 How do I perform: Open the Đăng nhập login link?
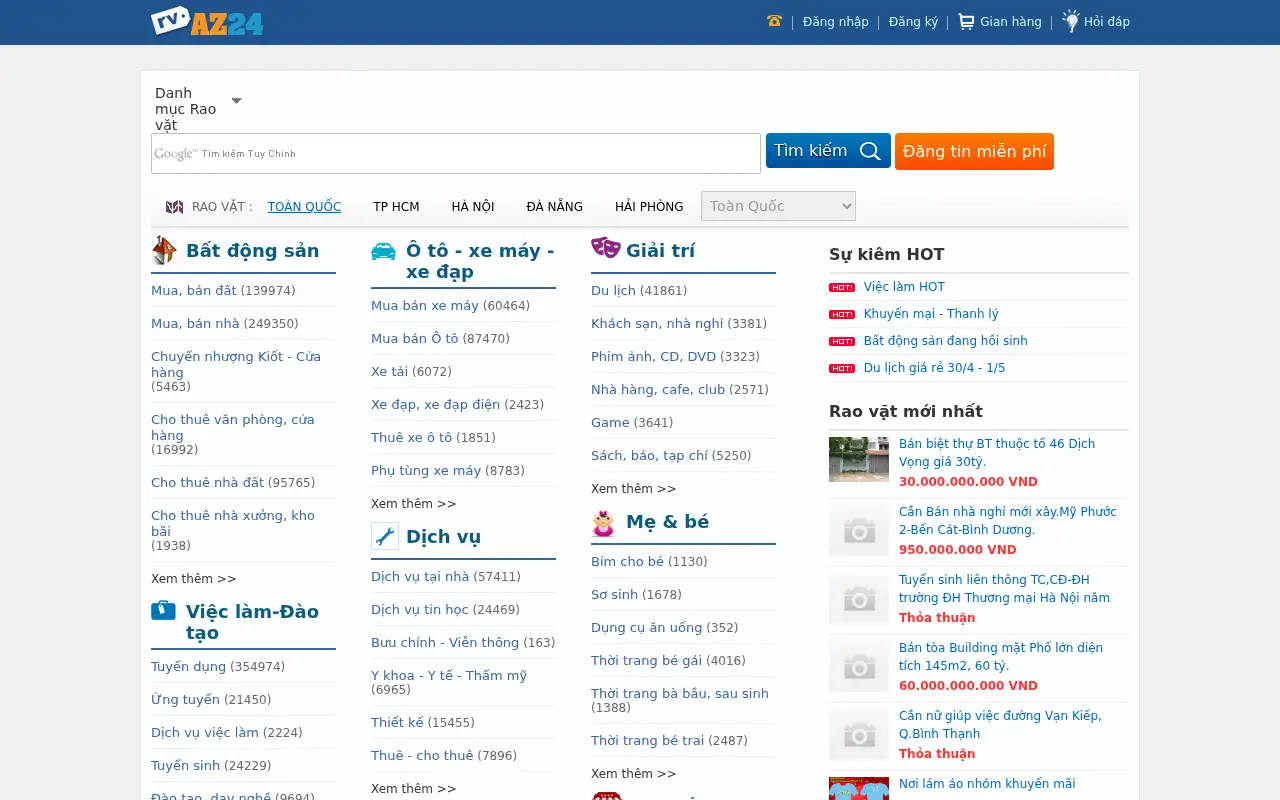pos(836,21)
